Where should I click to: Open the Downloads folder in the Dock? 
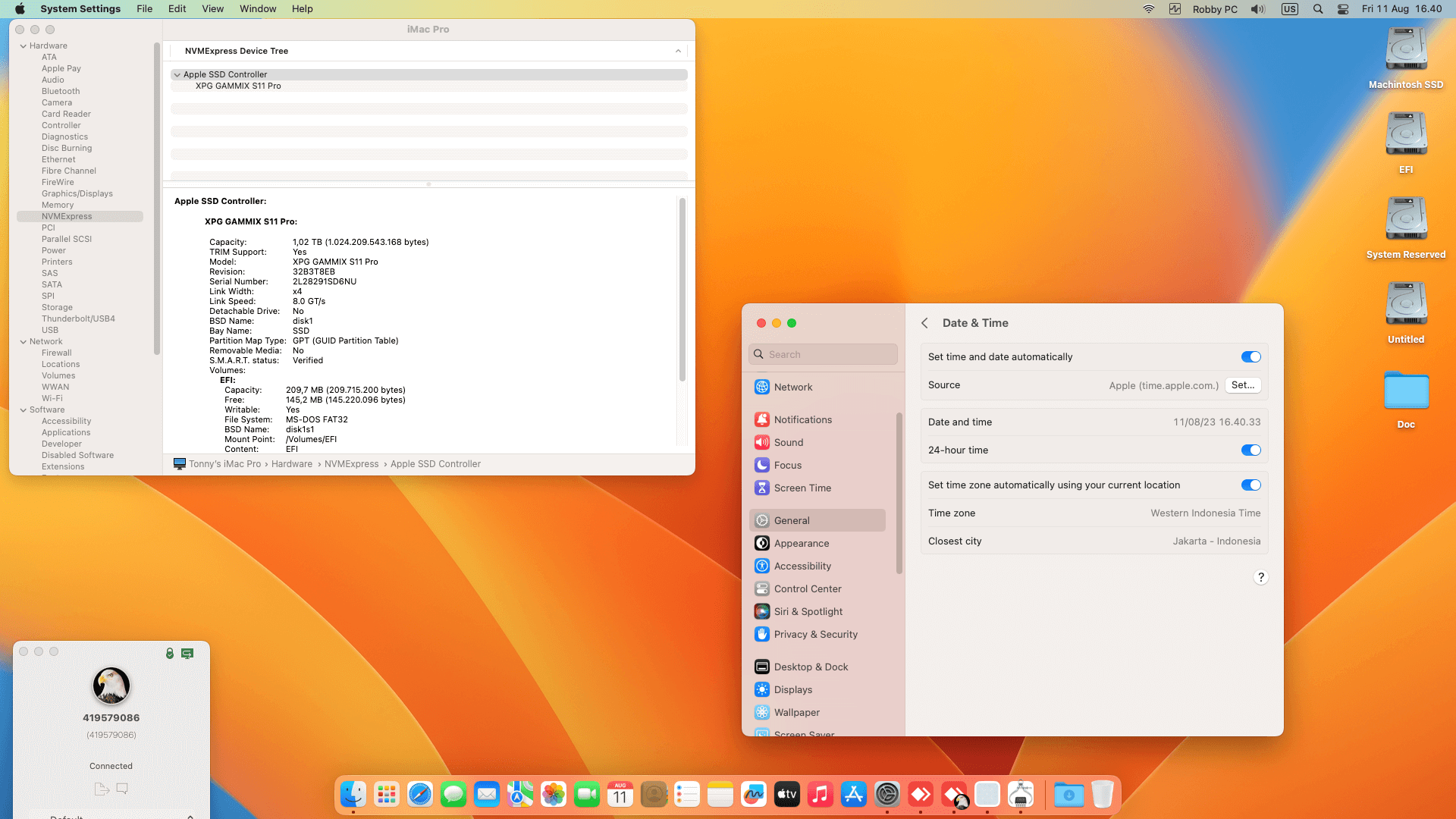pos(1069,794)
